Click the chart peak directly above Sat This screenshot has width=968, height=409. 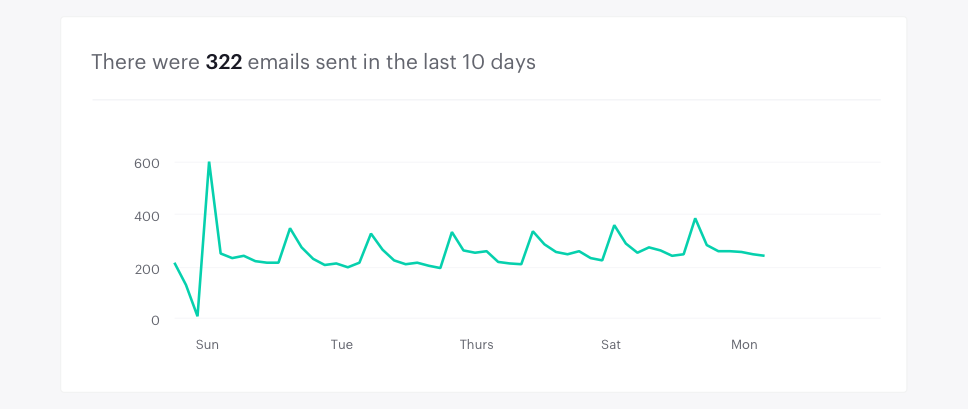coord(614,226)
